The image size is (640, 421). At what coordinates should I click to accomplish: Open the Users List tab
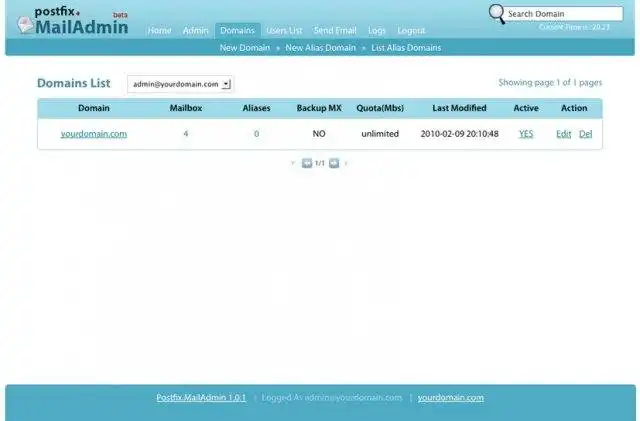(x=284, y=31)
